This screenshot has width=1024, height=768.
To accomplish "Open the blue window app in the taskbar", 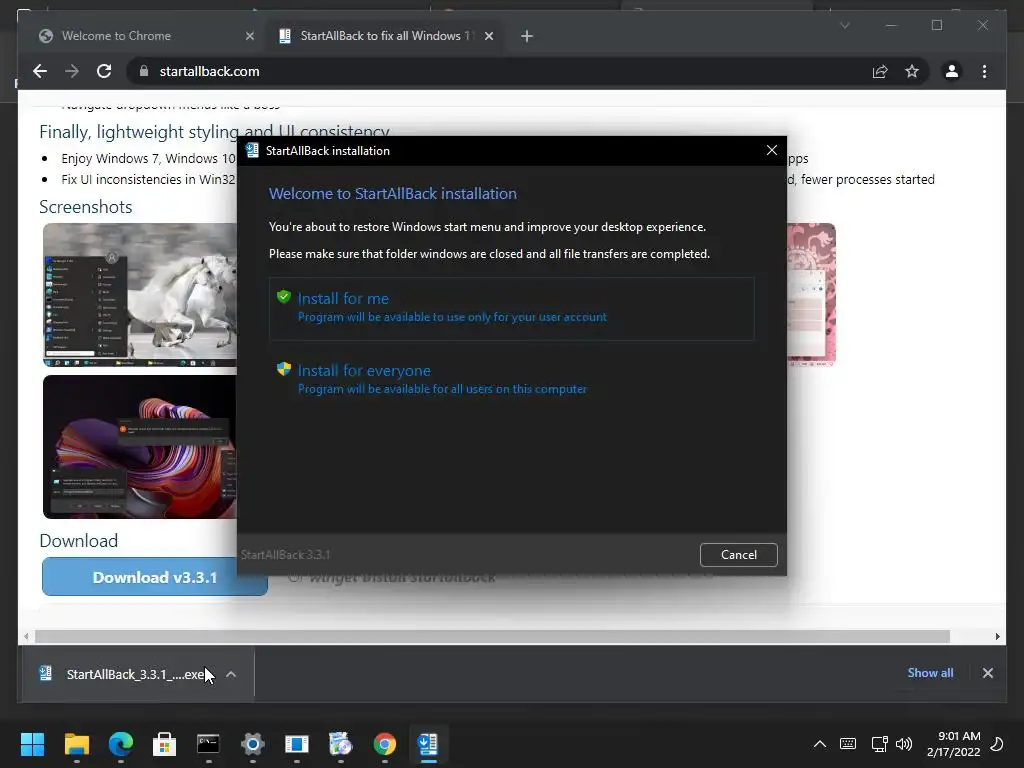I will click(x=296, y=744).
